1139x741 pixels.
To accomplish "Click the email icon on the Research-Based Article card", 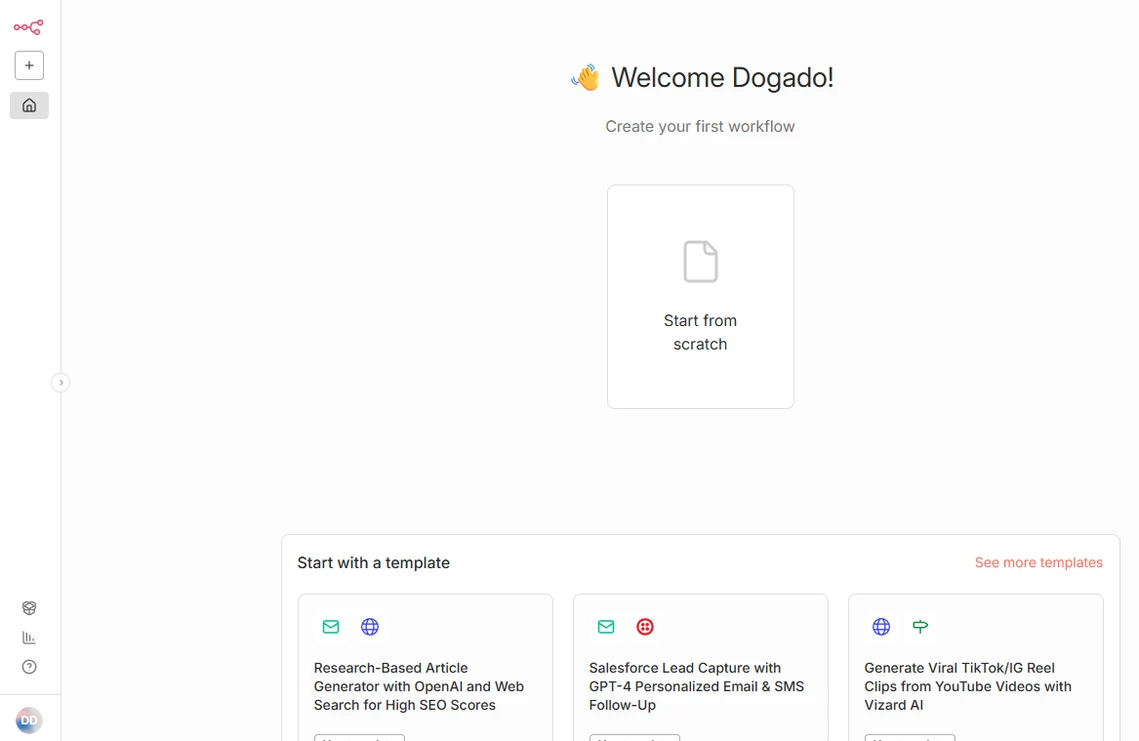I will pyautogui.click(x=331, y=627).
